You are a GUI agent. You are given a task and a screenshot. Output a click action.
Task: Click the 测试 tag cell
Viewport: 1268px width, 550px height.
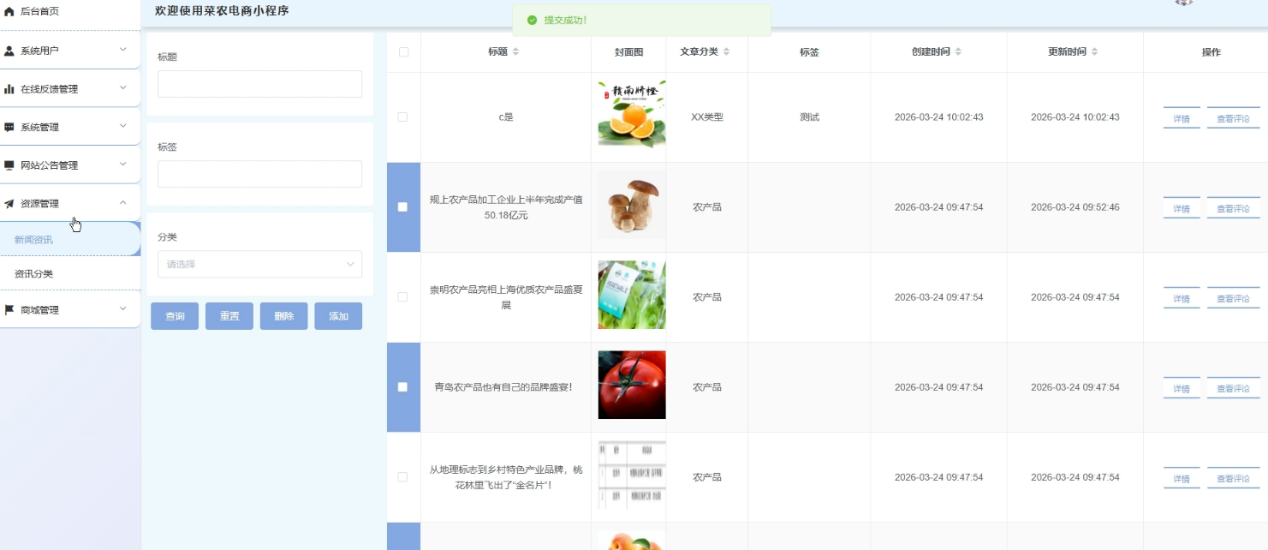click(809, 117)
